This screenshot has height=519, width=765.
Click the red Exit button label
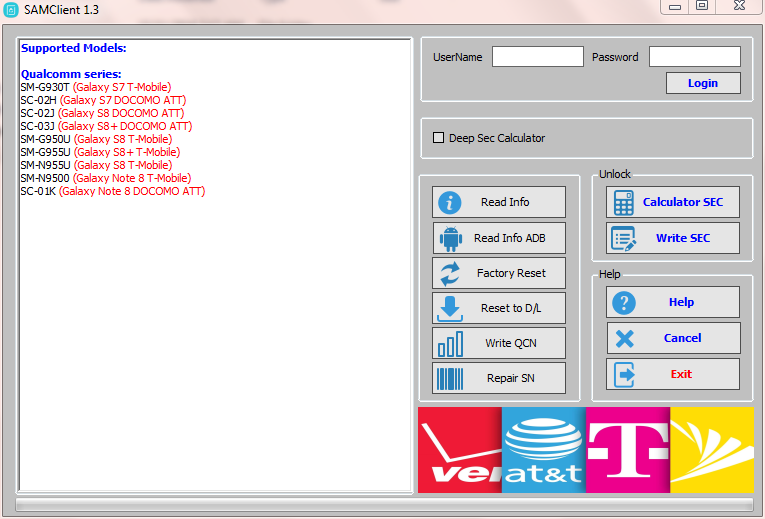pyautogui.click(x=681, y=374)
